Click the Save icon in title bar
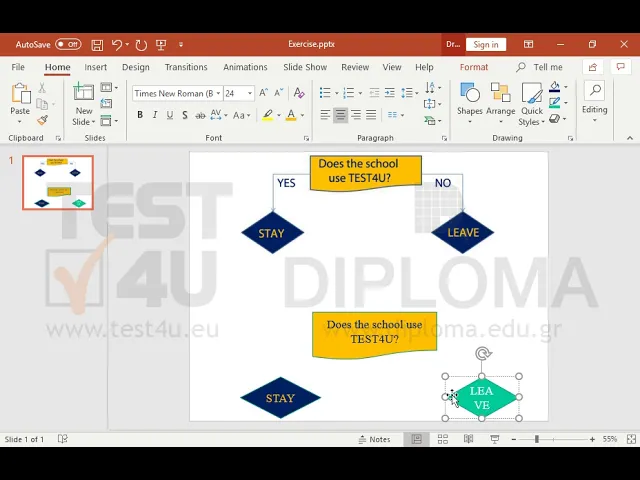This screenshot has width=640, height=480. (x=97, y=45)
